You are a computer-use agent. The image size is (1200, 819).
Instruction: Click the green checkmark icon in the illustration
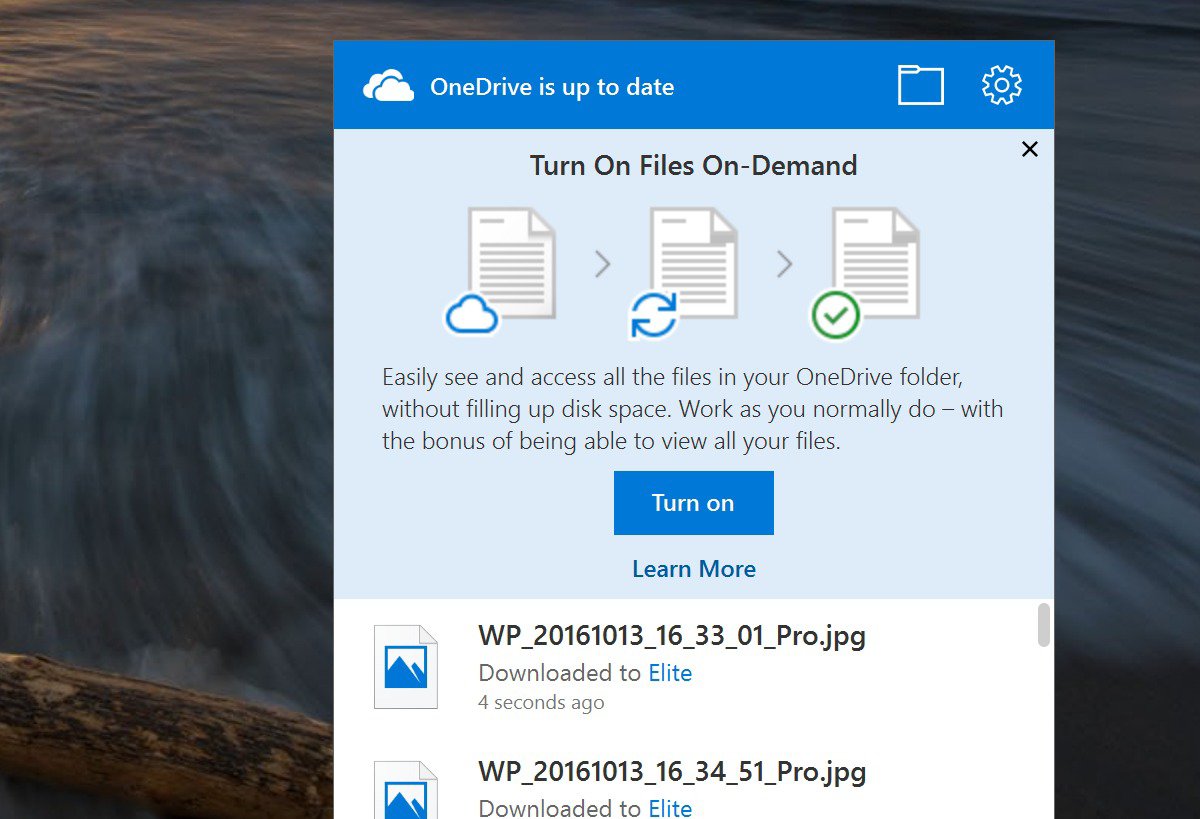836,315
